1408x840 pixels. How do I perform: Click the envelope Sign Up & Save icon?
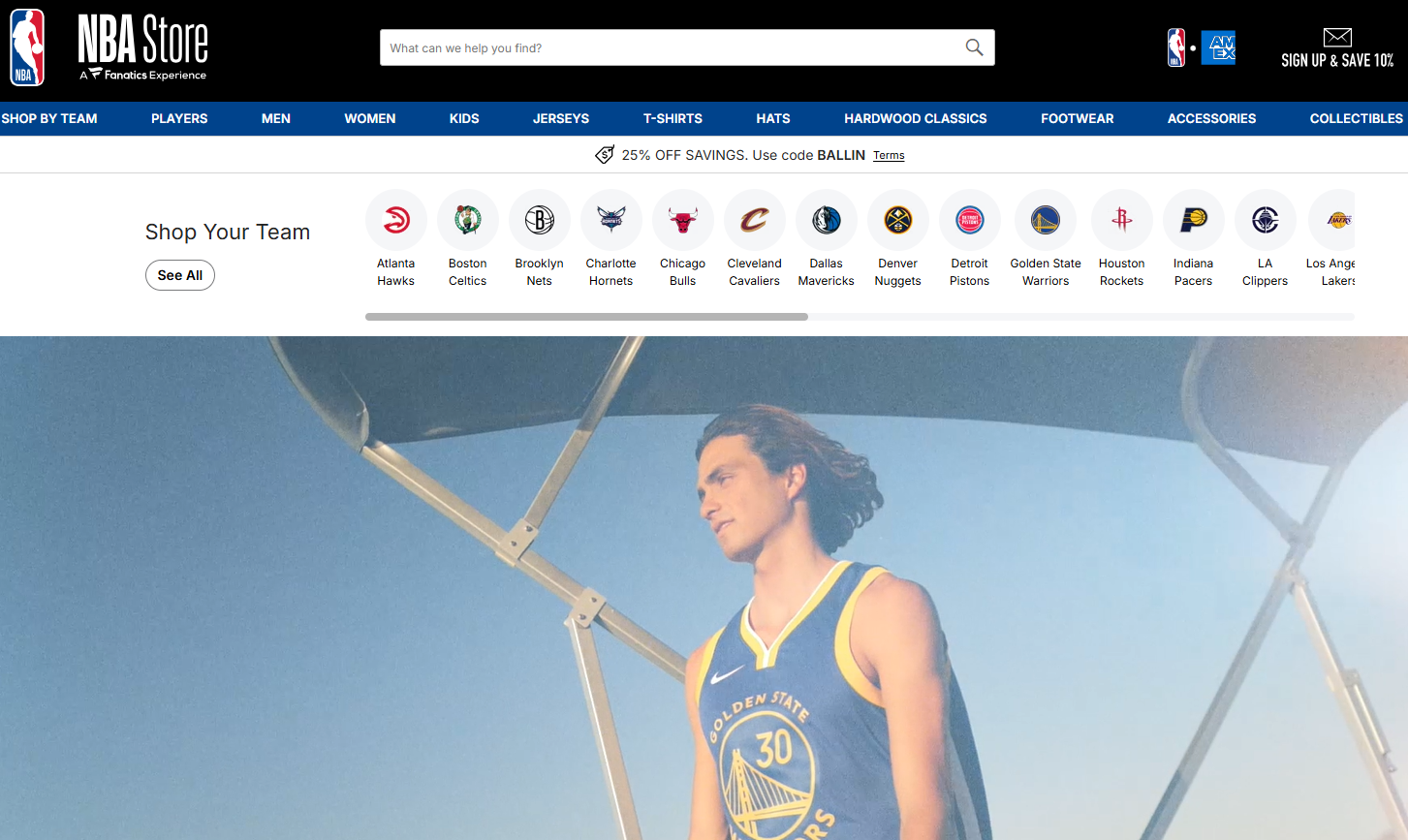click(1337, 38)
